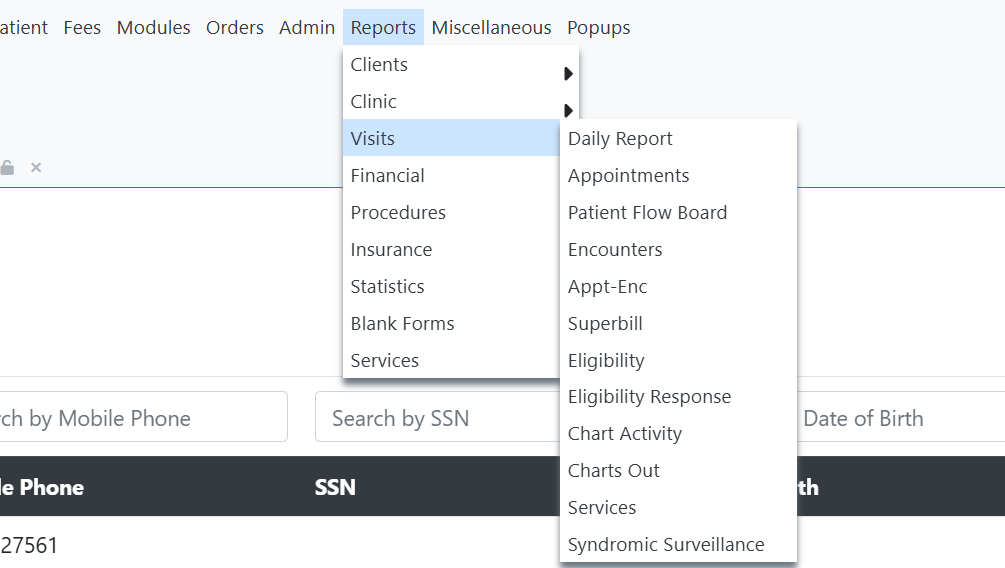The image size is (1005, 568).
Task: Sort by the SSN column header
Action: click(x=335, y=487)
